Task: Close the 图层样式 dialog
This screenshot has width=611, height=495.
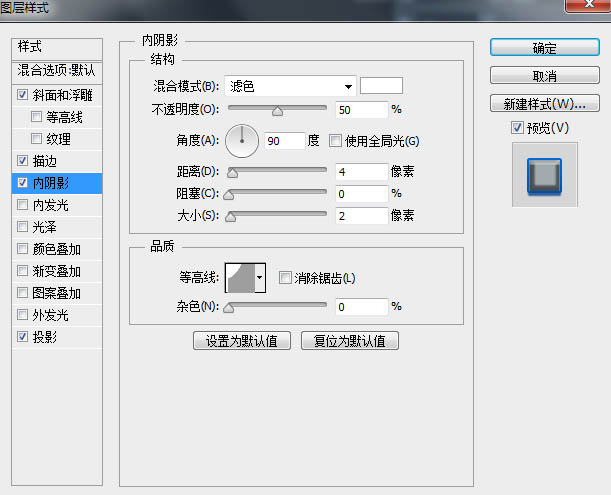Action: [588, 5]
